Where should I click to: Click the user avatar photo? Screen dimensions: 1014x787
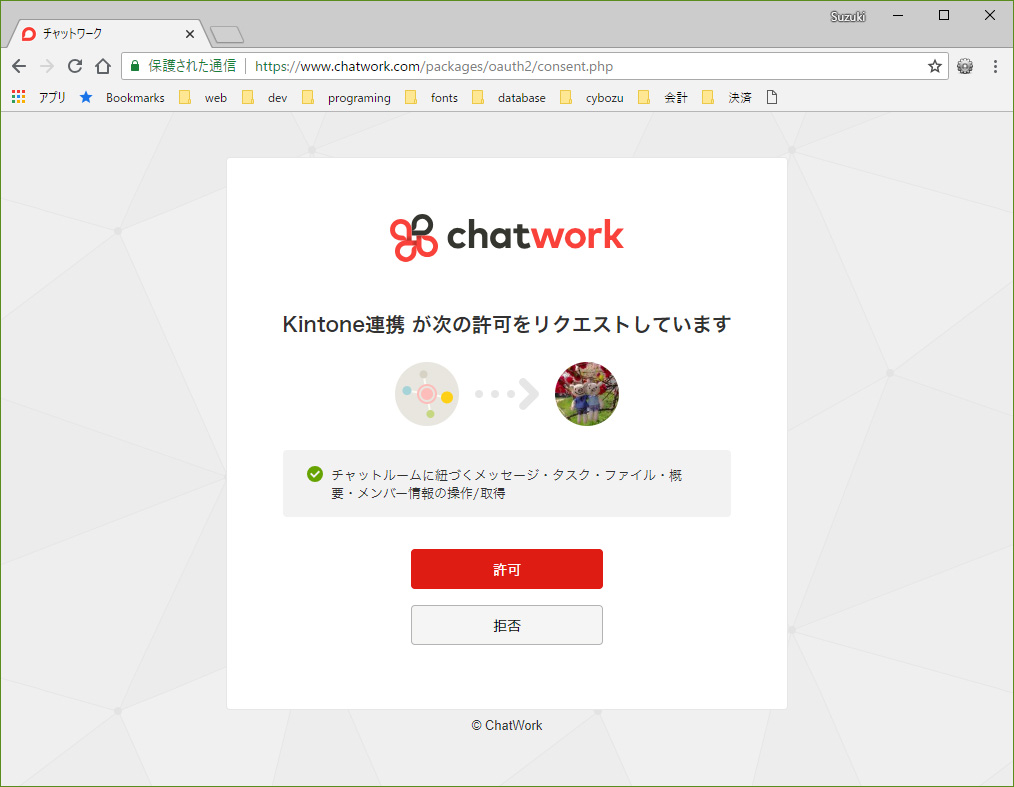click(587, 394)
